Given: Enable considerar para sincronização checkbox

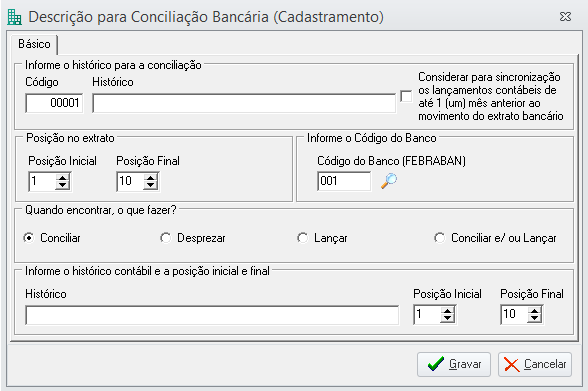Looking at the screenshot, I should pyautogui.click(x=406, y=96).
